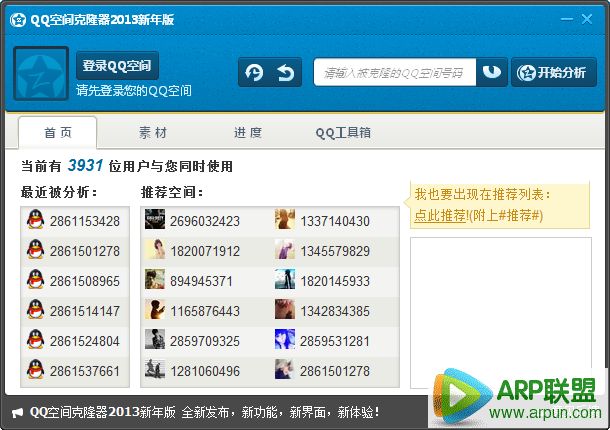Click the undo arrow icon

[286, 72]
